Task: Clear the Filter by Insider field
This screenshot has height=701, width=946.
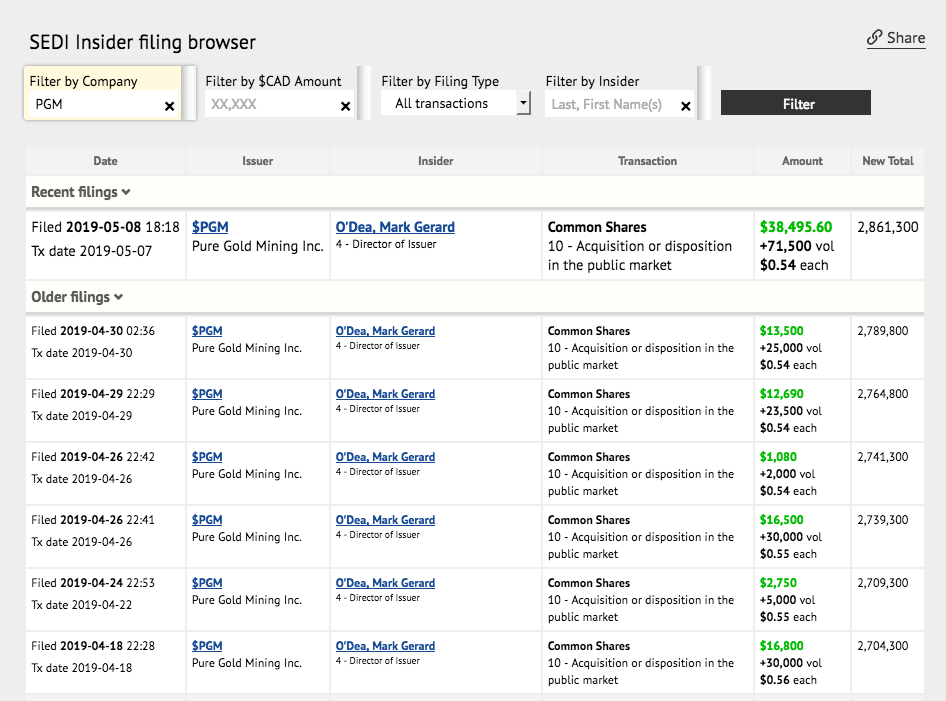Action: pos(685,106)
